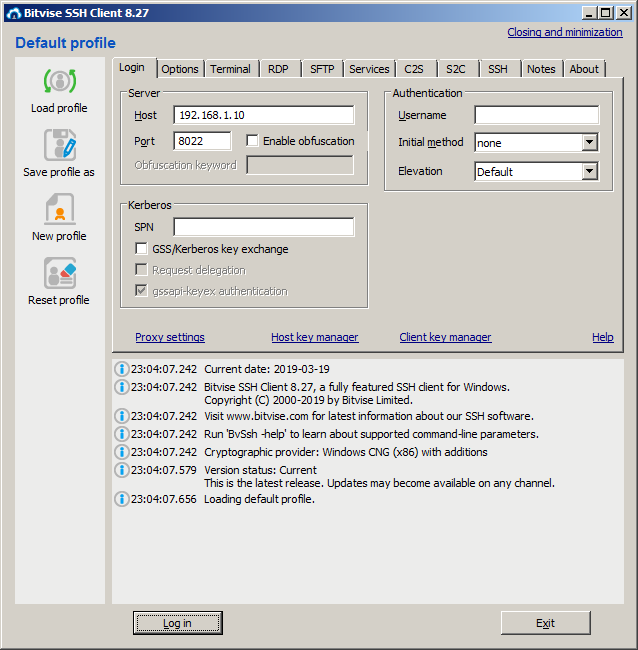Click the Kerberos SPN input field
638x650 pixels.
264,227
